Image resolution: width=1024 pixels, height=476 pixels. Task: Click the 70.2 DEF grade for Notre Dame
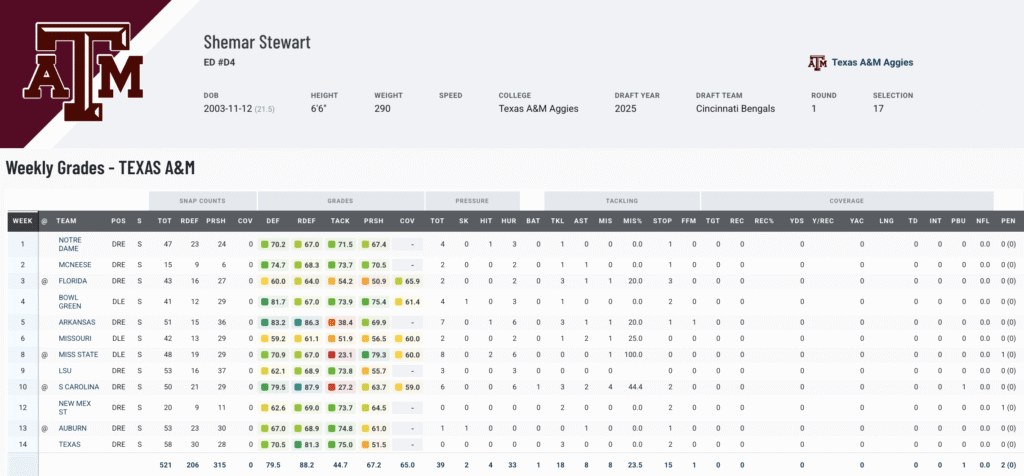coord(273,244)
